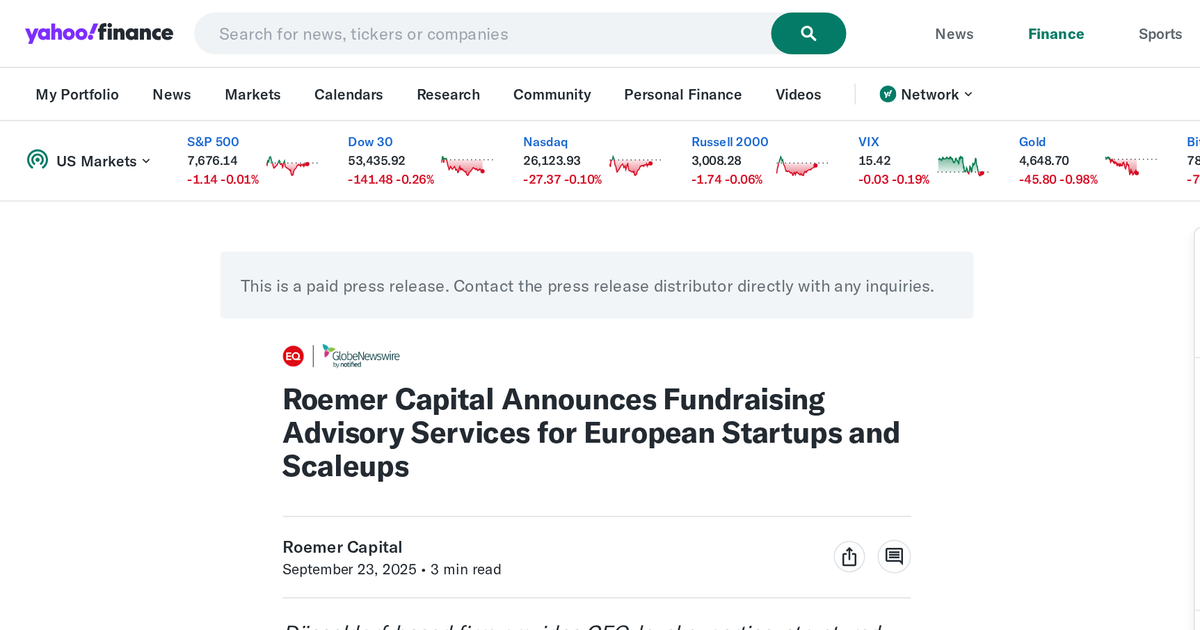This screenshot has height=630, width=1200.
Task: Open the VIX quote link
Action: (x=869, y=142)
